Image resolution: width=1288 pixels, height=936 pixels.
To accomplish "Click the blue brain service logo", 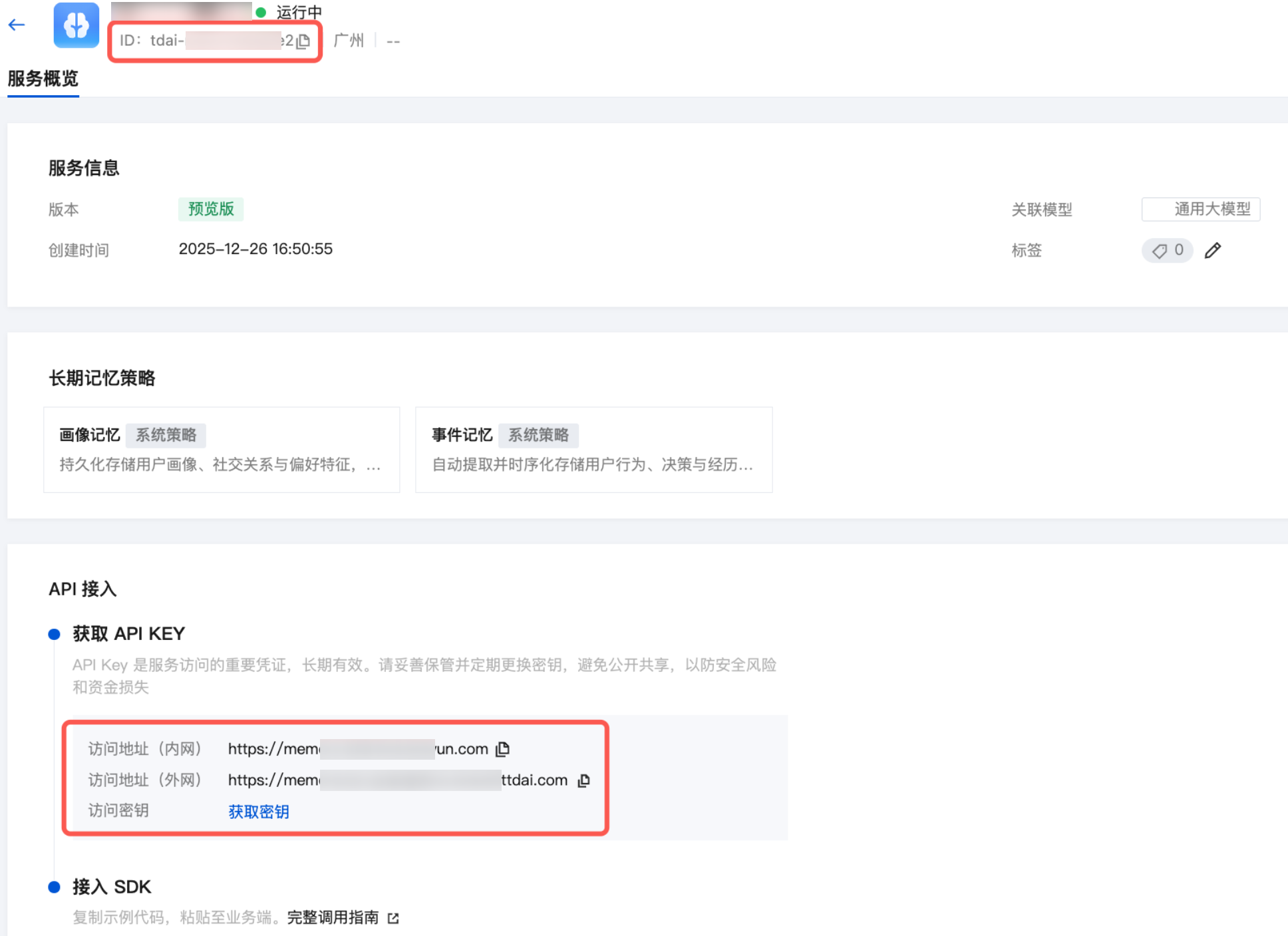I will point(76,25).
